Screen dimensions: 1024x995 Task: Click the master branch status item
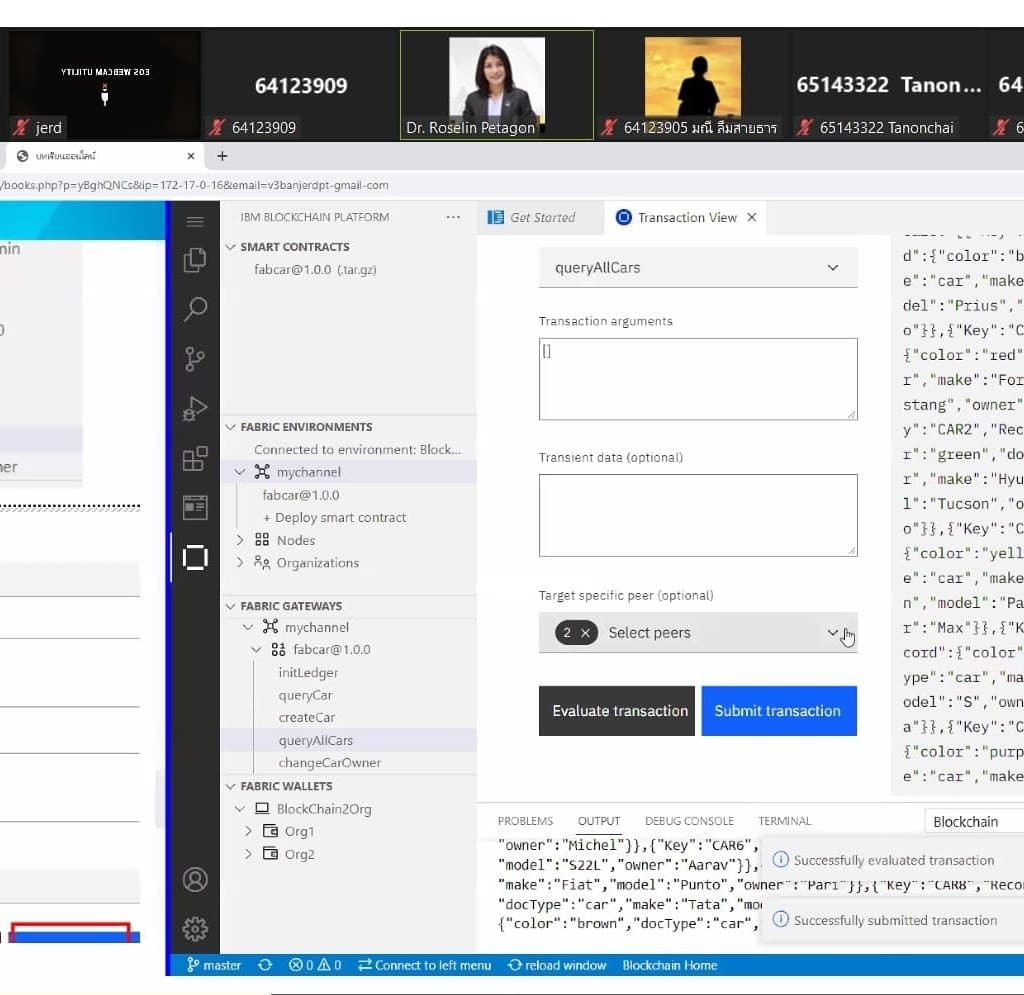(214, 965)
